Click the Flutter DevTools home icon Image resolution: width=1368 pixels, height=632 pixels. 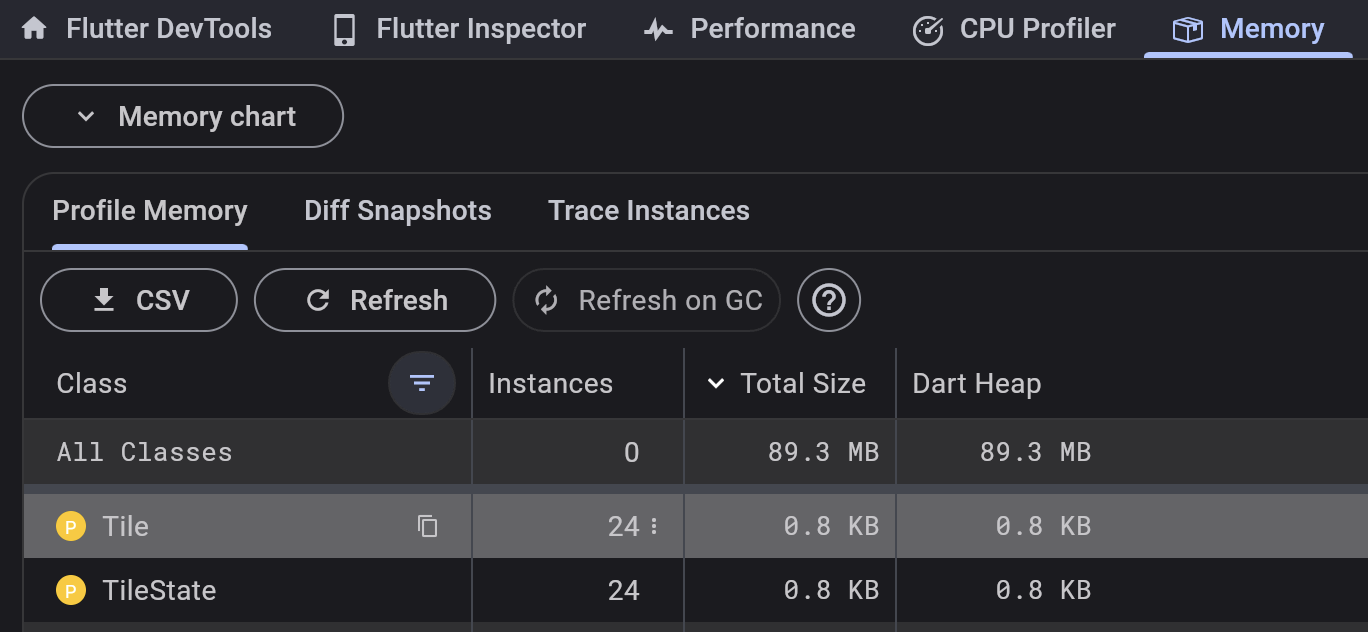(34, 29)
